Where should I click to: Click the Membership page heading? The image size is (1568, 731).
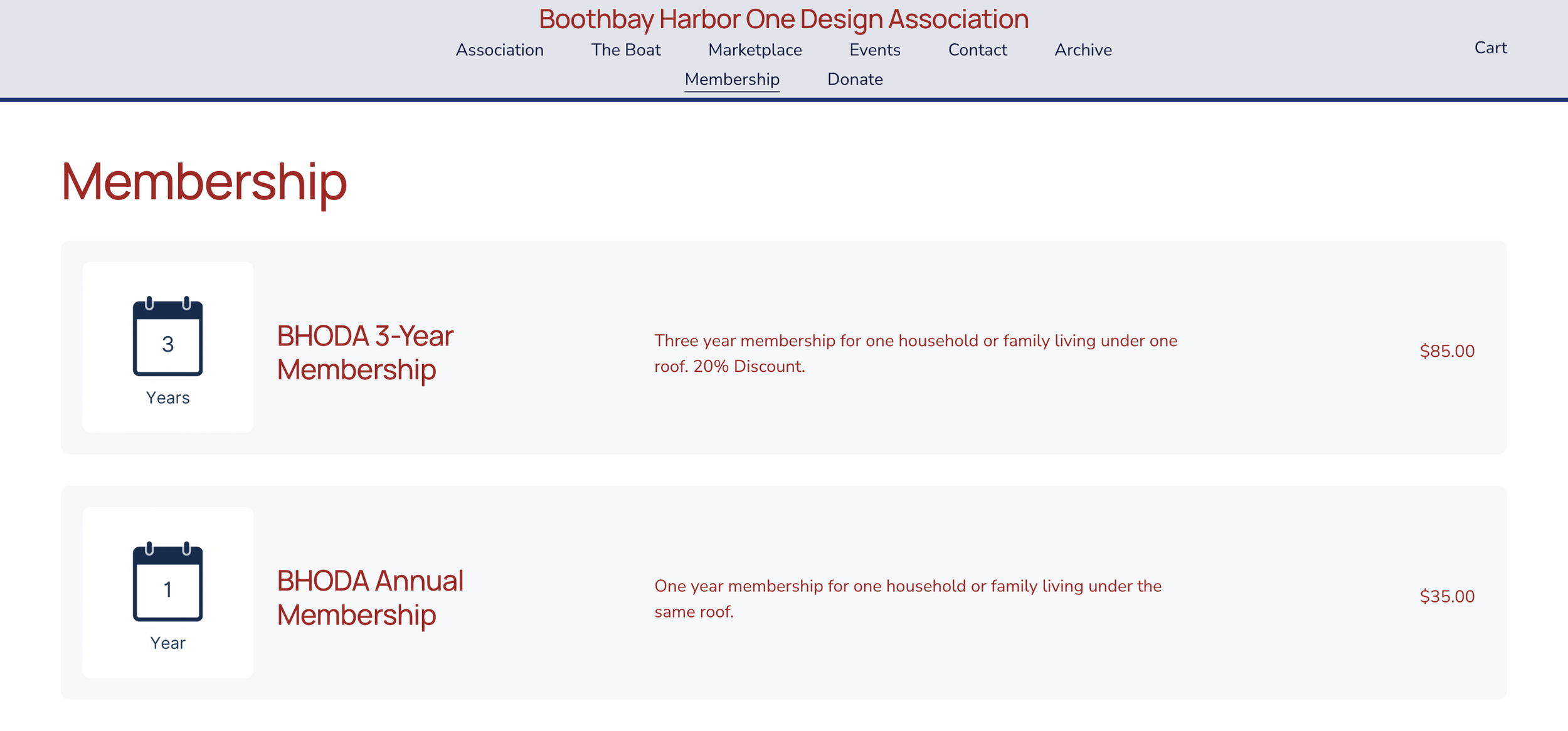204,182
